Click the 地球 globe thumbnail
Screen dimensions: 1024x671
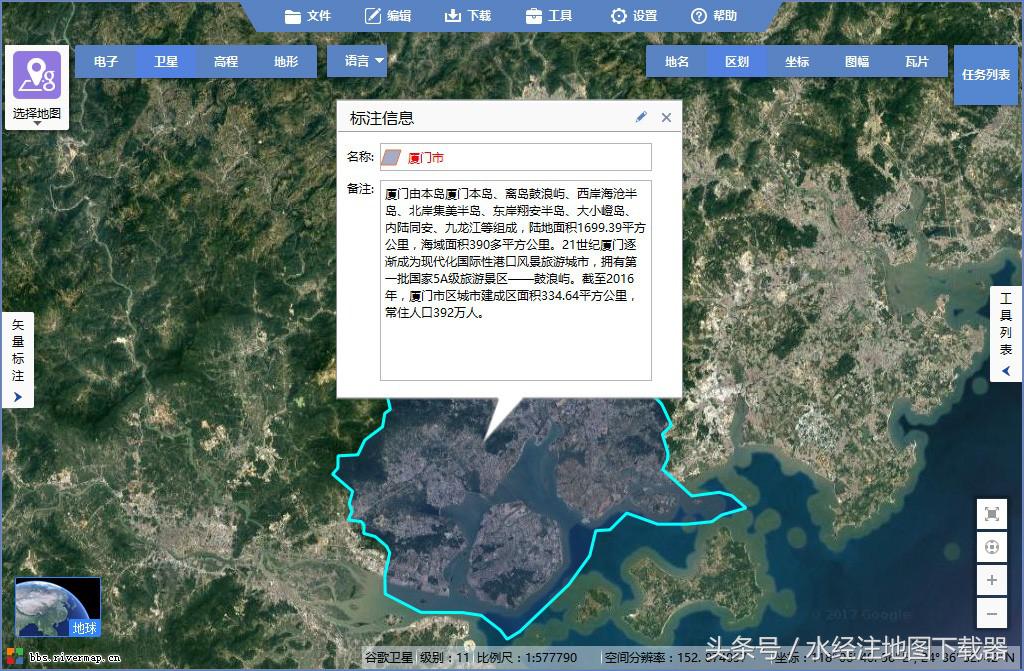[57, 604]
